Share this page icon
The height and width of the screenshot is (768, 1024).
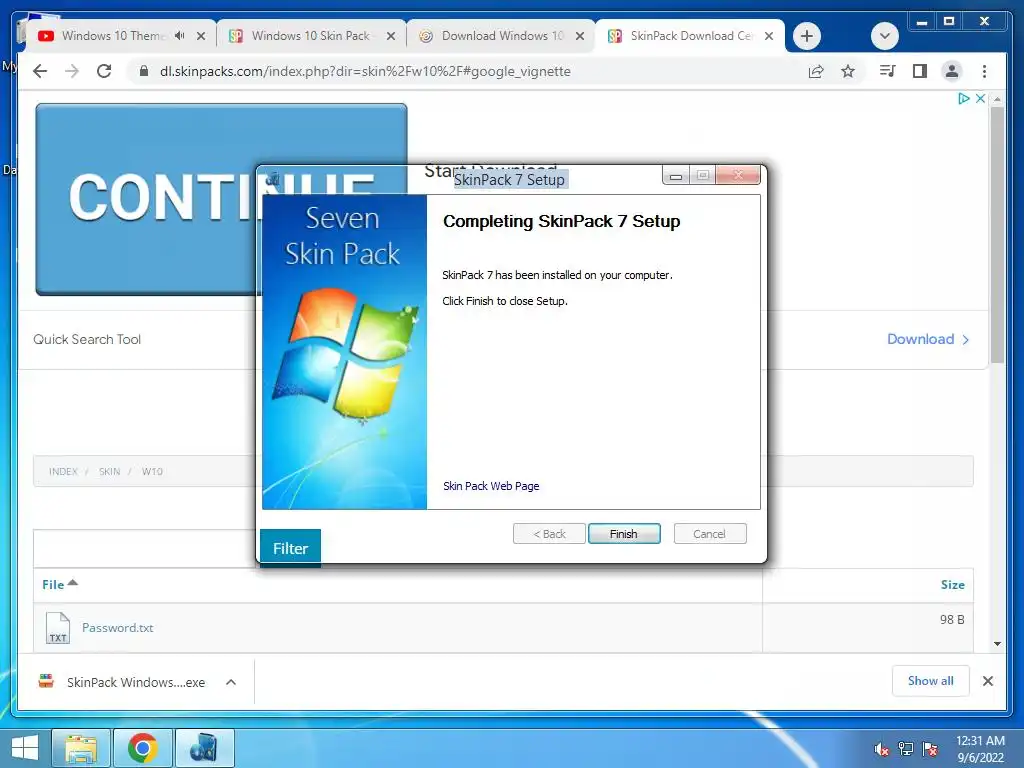tap(816, 71)
